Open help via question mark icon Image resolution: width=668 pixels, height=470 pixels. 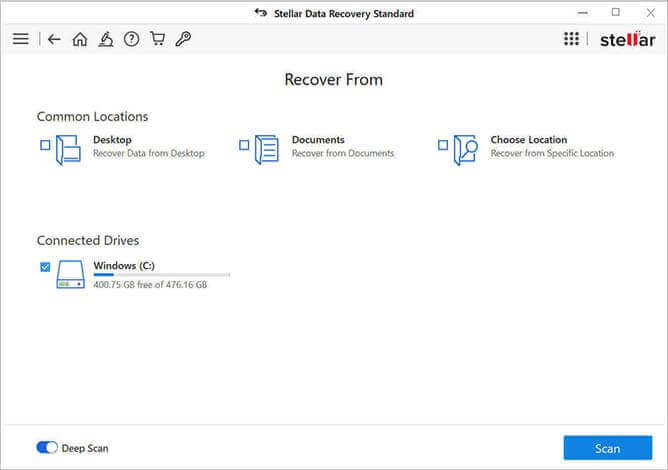[131, 39]
